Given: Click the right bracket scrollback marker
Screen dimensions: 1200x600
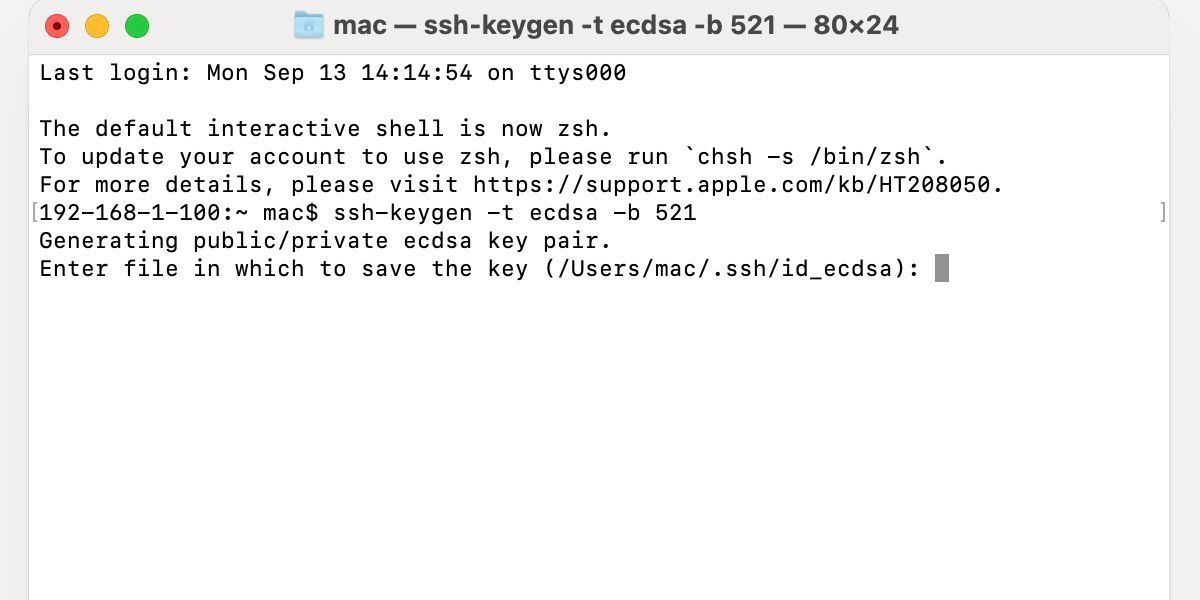Looking at the screenshot, I should point(1163,210).
